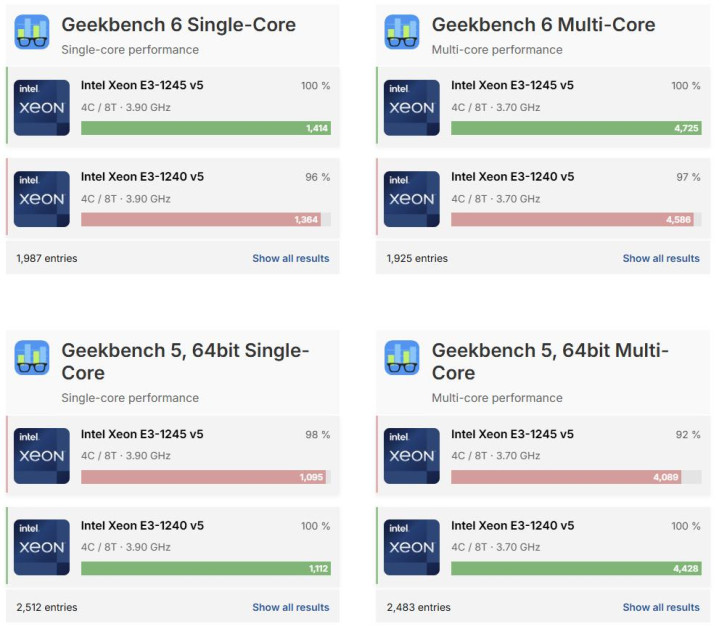The width and height of the screenshot is (719, 629).
Task: Click Xeon E3-1245 v5 chip icon in Geekbench 6 Single-Core
Action: click(42, 108)
